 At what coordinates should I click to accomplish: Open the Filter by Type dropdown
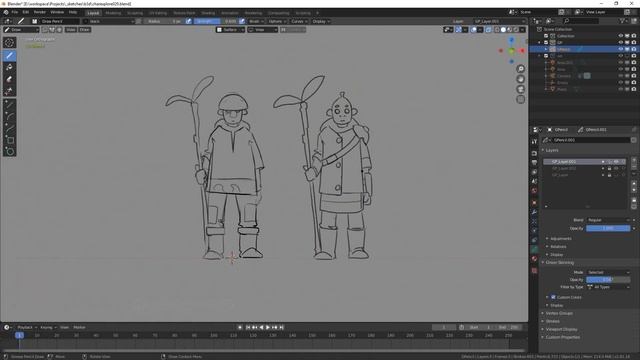[x=608, y=287]
